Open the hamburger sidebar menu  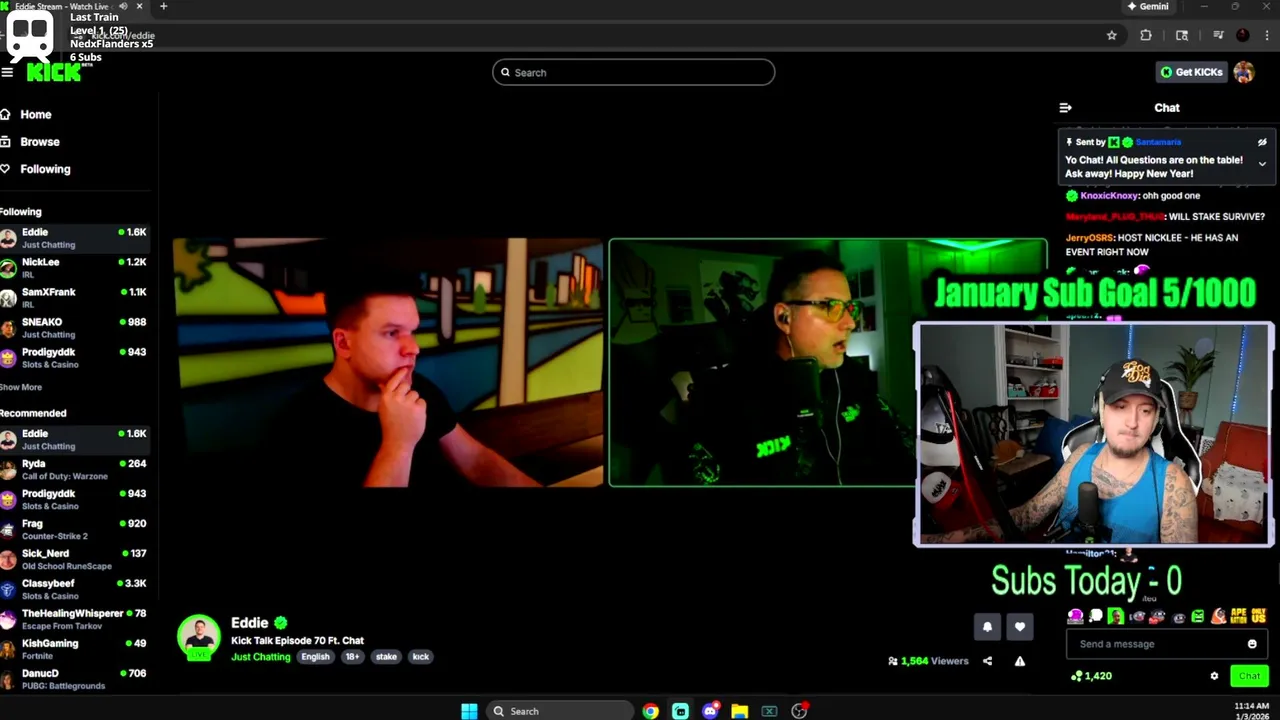click(x=7, y=72)
